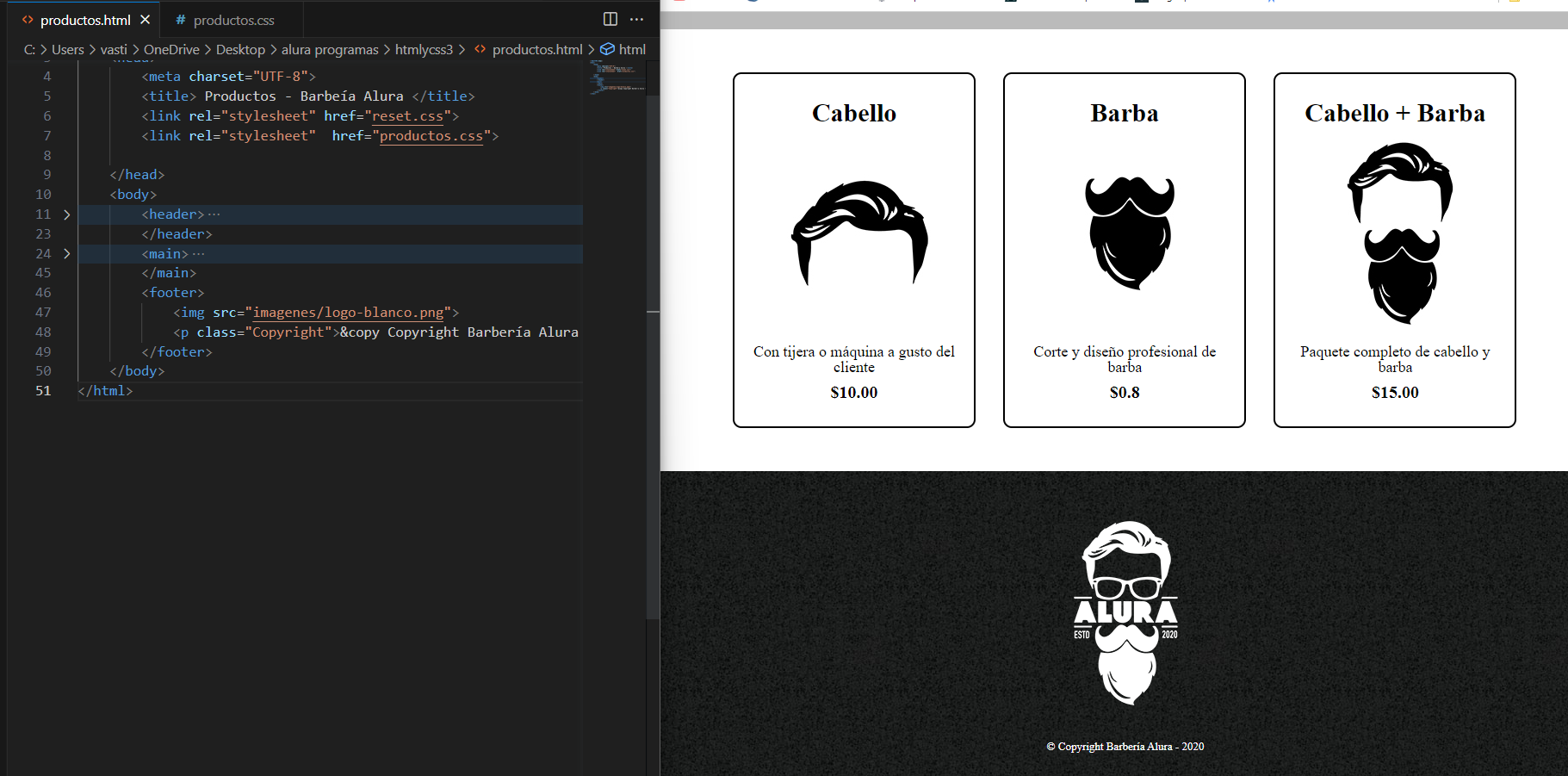Click the $10.00 price
This screenshot has height=776, width=1568.
(854, 393)
